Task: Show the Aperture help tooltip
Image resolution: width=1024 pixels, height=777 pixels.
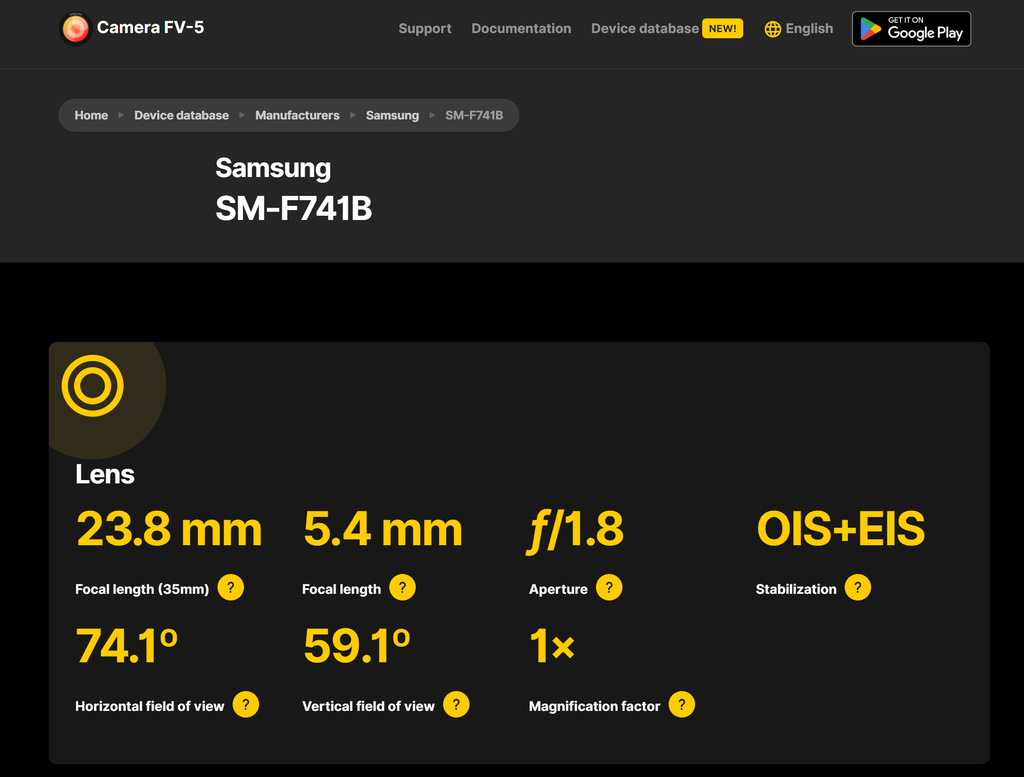Action: tap(609, 588)
